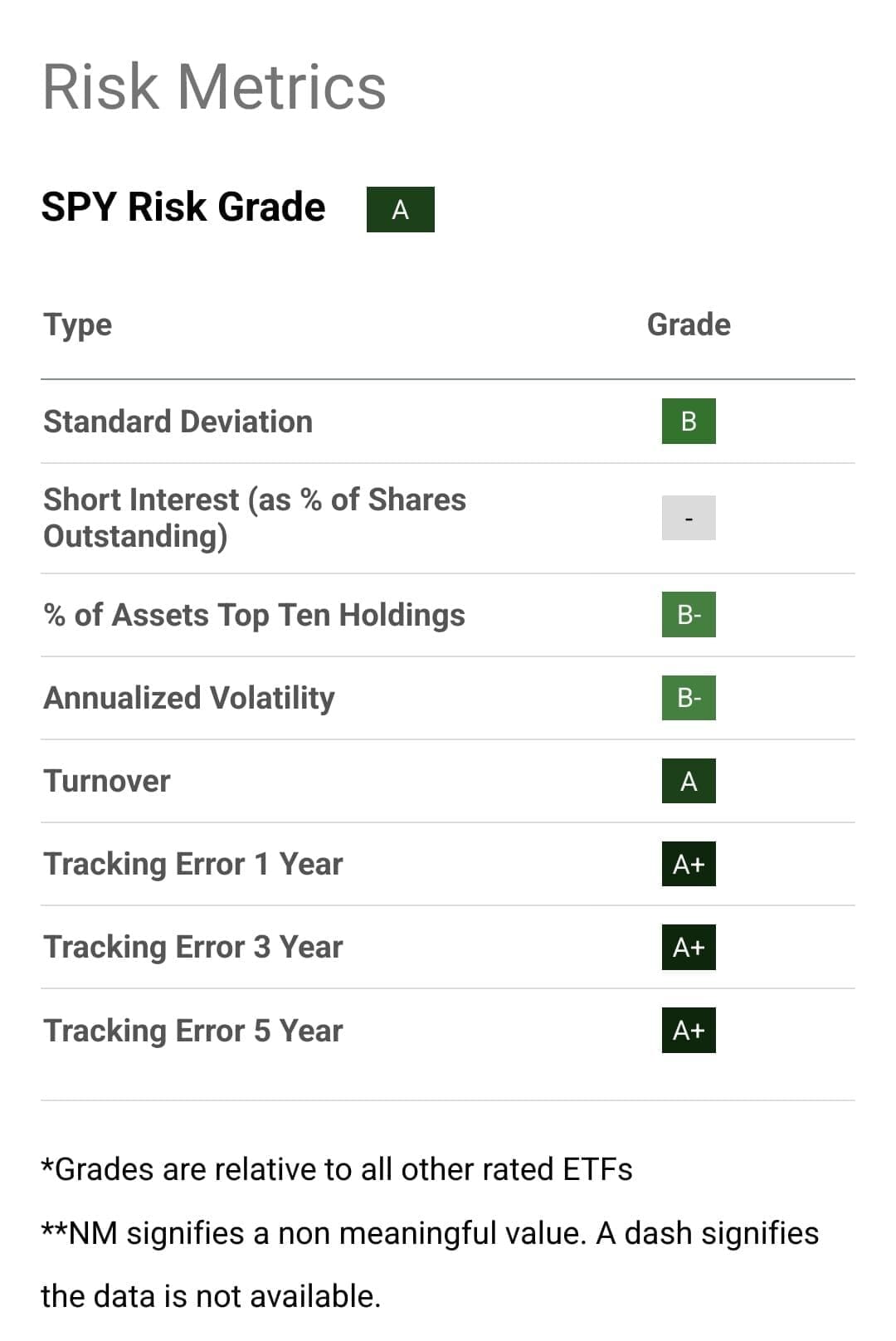Screen dimensions: 896x1341
Task: Click the Short Interest dash grade badge
Action: [x=689, y=518]
